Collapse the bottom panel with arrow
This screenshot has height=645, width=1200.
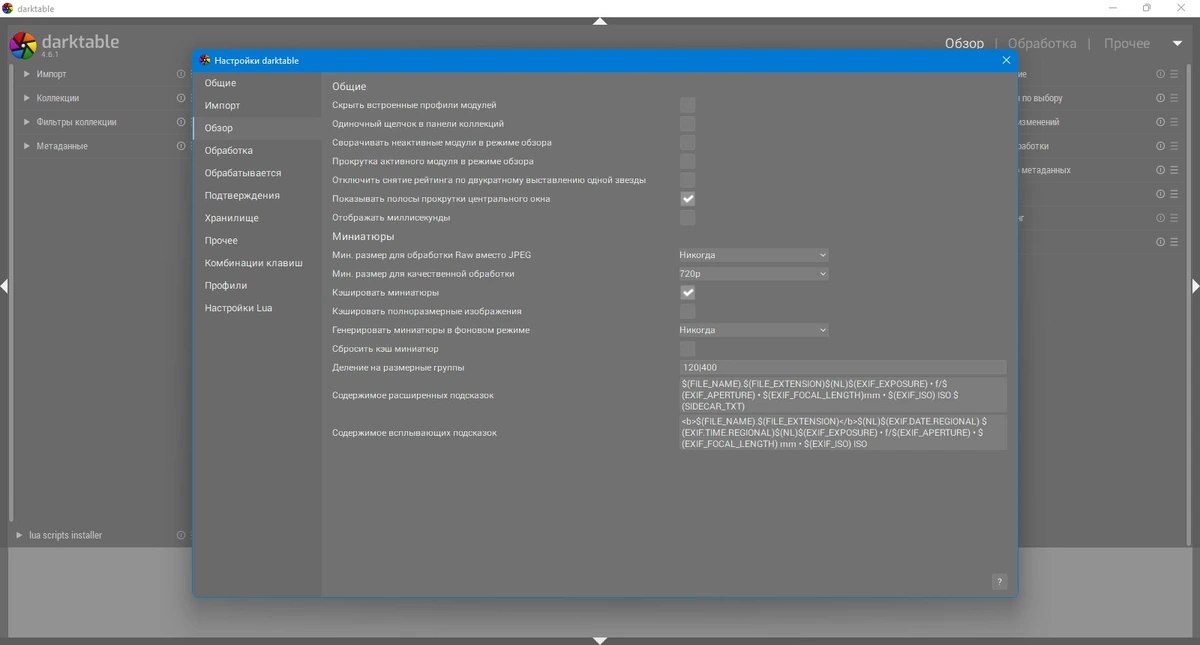[x=600, y=640]
